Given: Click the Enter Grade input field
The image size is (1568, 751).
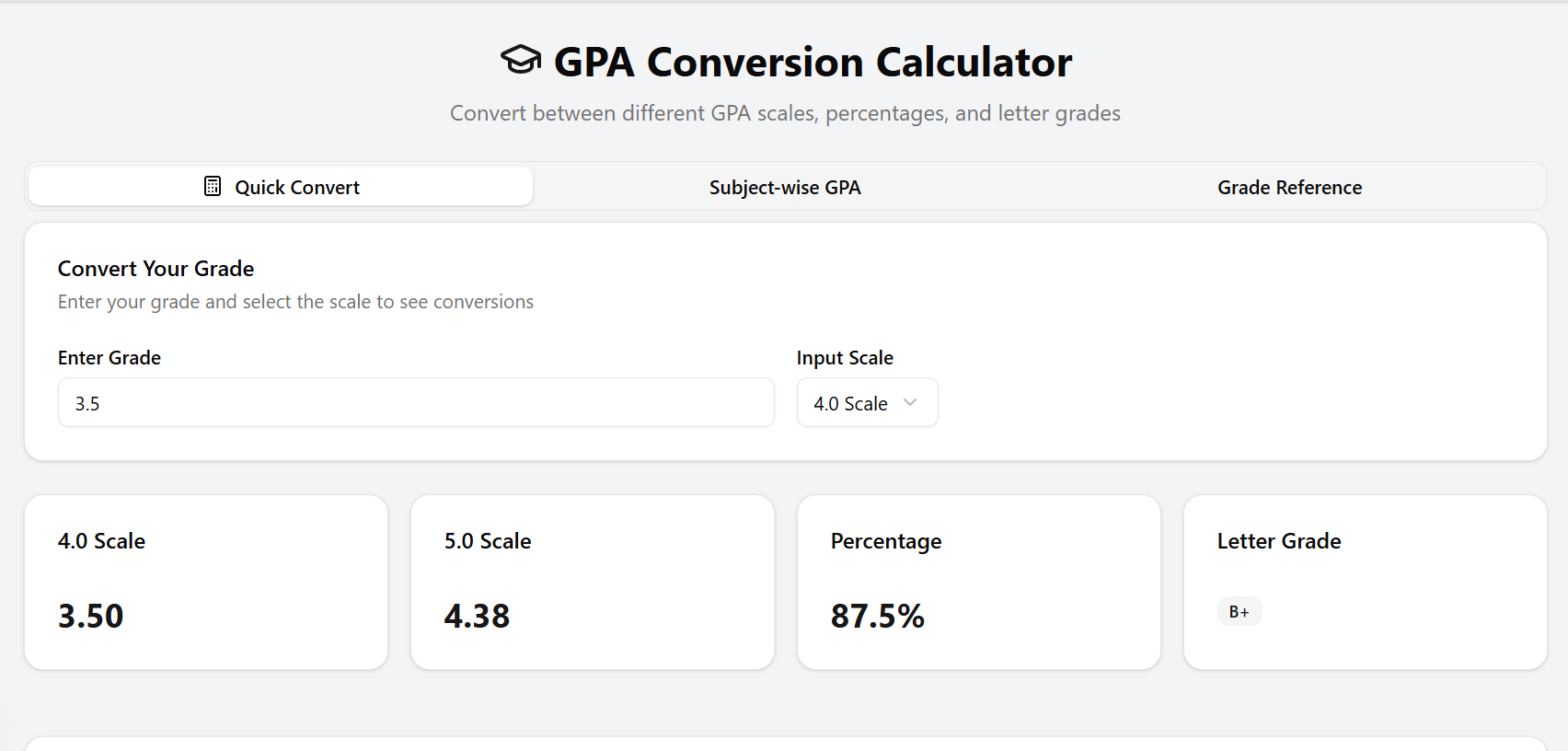Looking at the screenshot, I should 416,402.
